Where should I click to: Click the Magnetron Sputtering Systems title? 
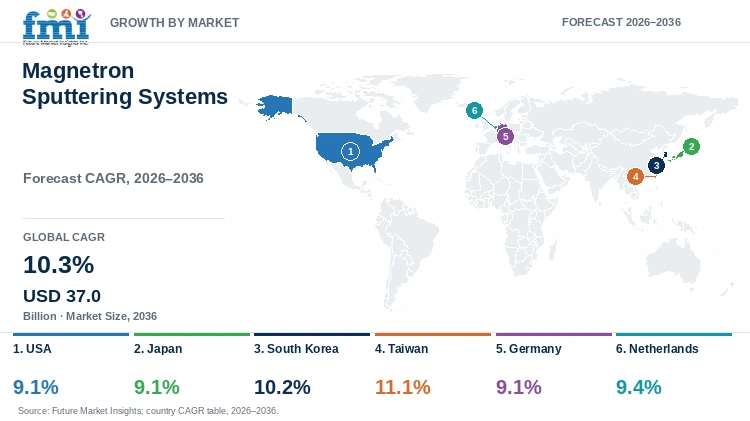tap(125, 84)
